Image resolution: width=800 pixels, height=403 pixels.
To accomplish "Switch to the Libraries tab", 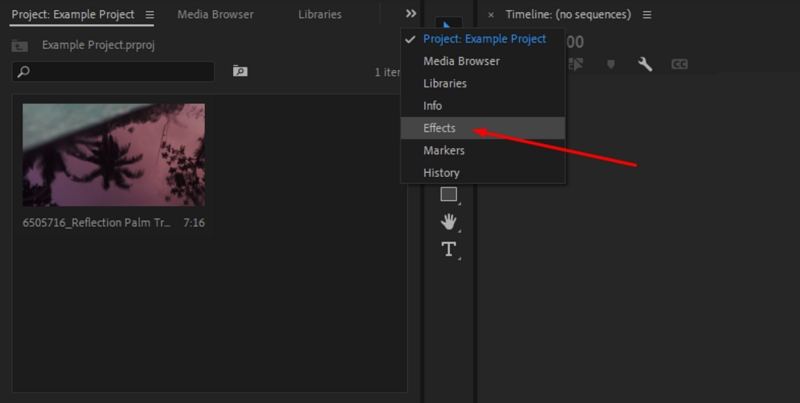I will click(x=320, y=14).
